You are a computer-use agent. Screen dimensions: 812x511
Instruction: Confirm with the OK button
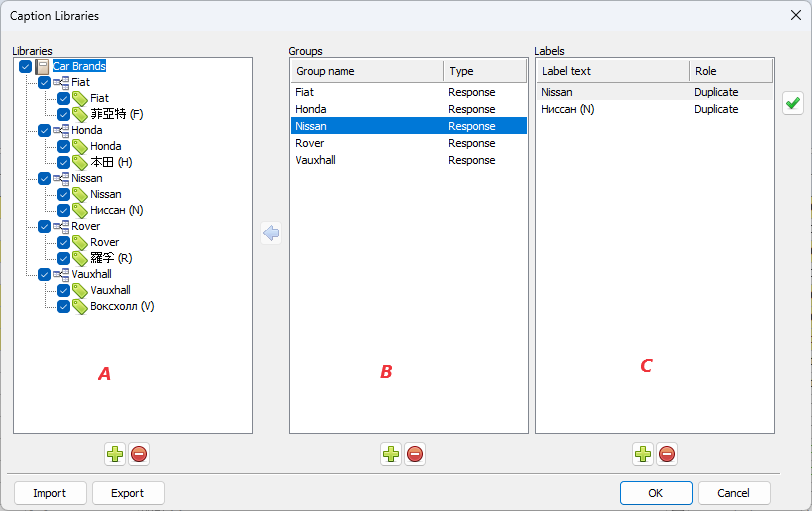point(656,493)
